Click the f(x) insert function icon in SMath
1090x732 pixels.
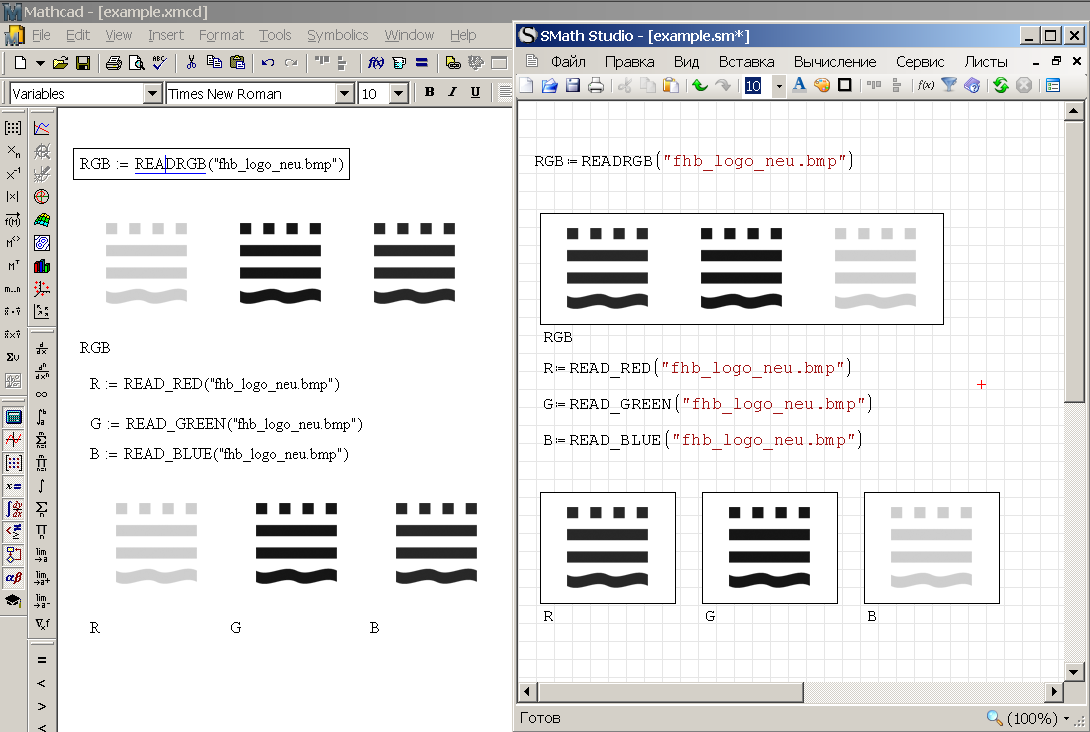click(924, 85)
